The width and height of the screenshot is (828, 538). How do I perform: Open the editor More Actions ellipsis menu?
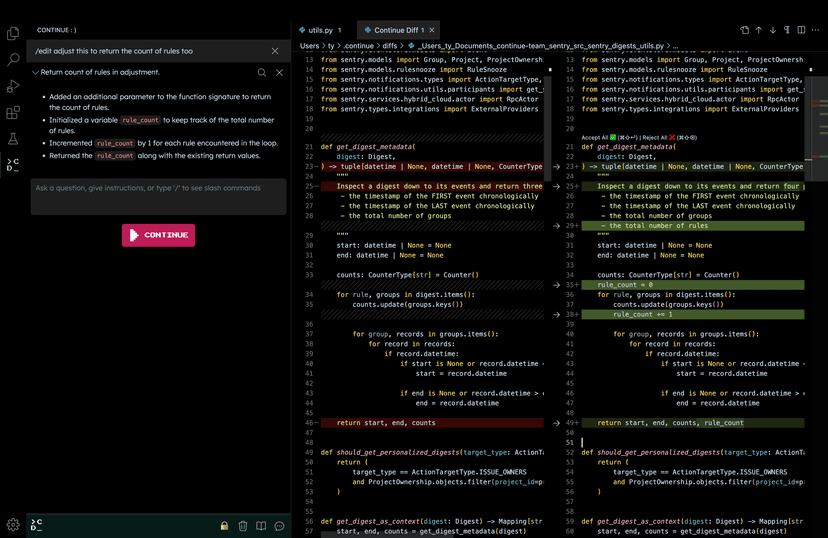pyautogui.click(x=817, y=30)
